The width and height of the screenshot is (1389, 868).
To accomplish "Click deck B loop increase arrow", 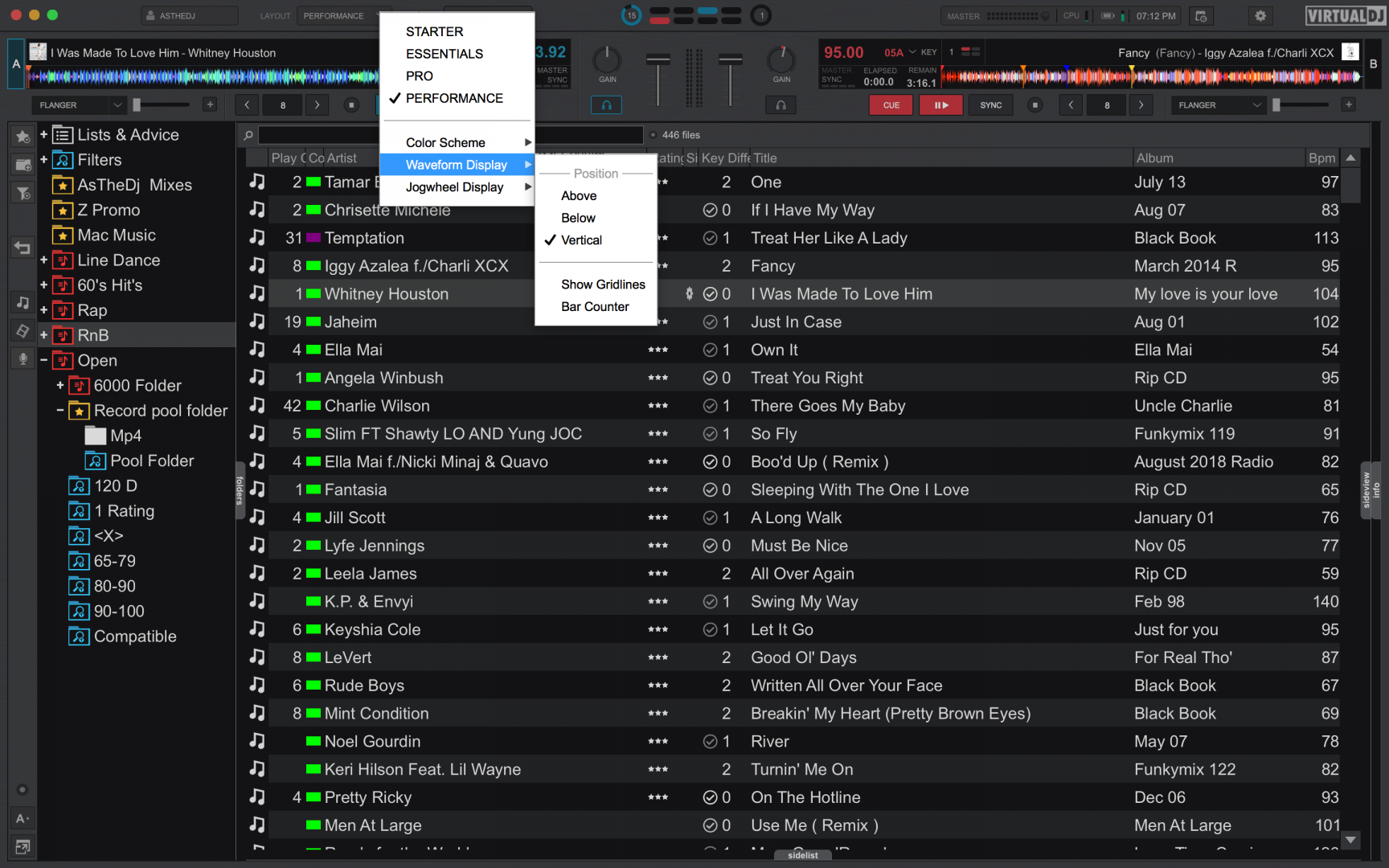I will click(x=1141, y=105).
